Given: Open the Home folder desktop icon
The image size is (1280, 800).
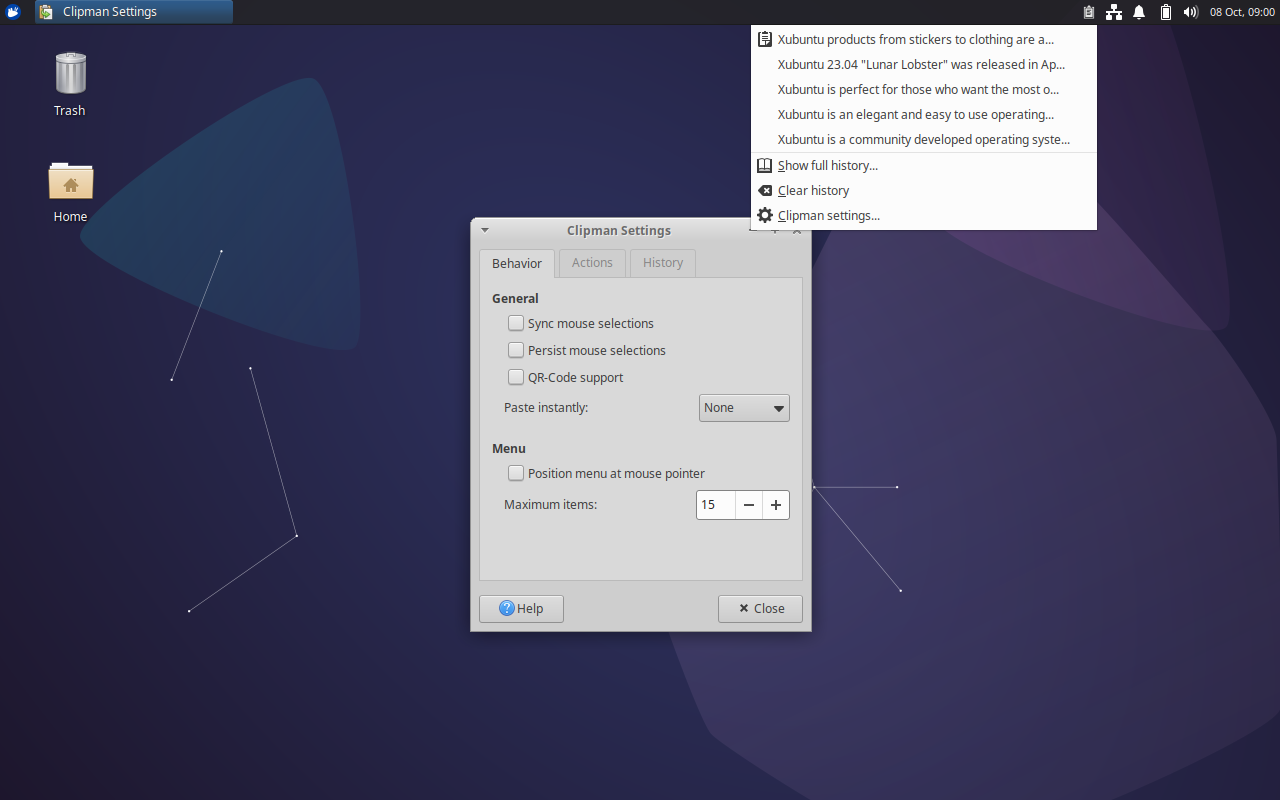Looking at the screenshot, I should point(70,192).
